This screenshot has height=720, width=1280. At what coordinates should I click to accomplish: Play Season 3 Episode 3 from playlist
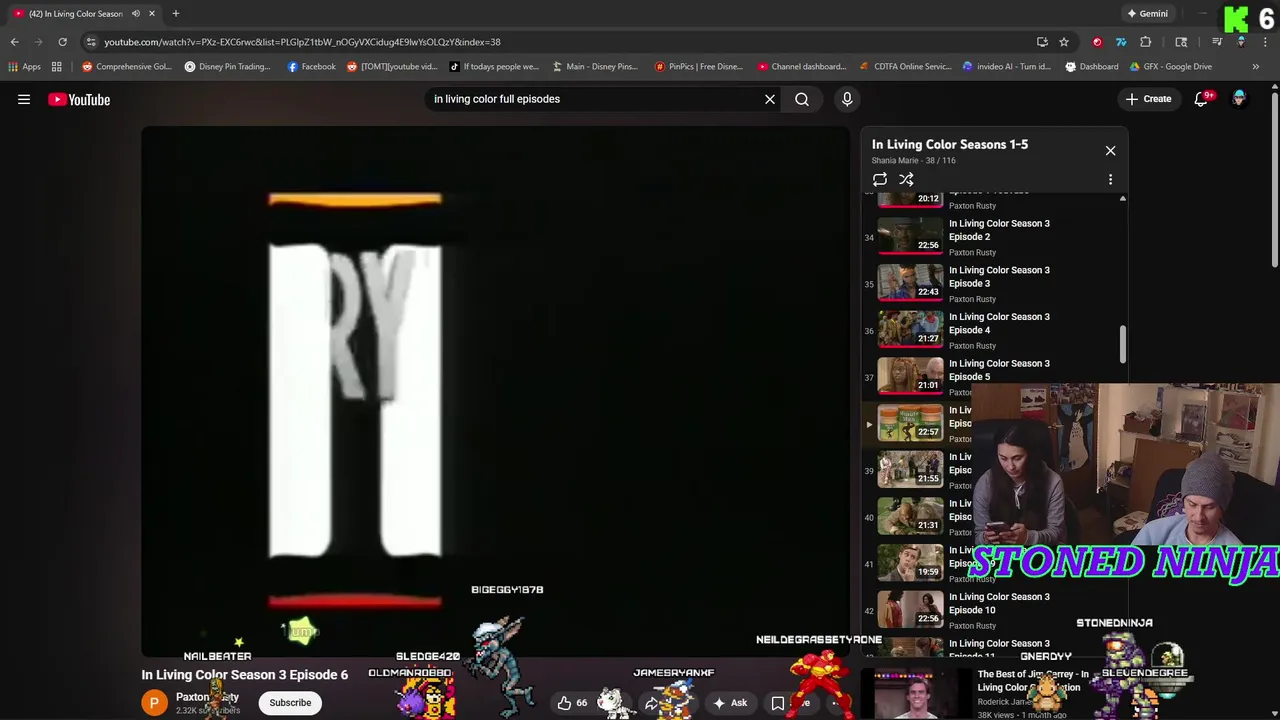coord(993,284)
